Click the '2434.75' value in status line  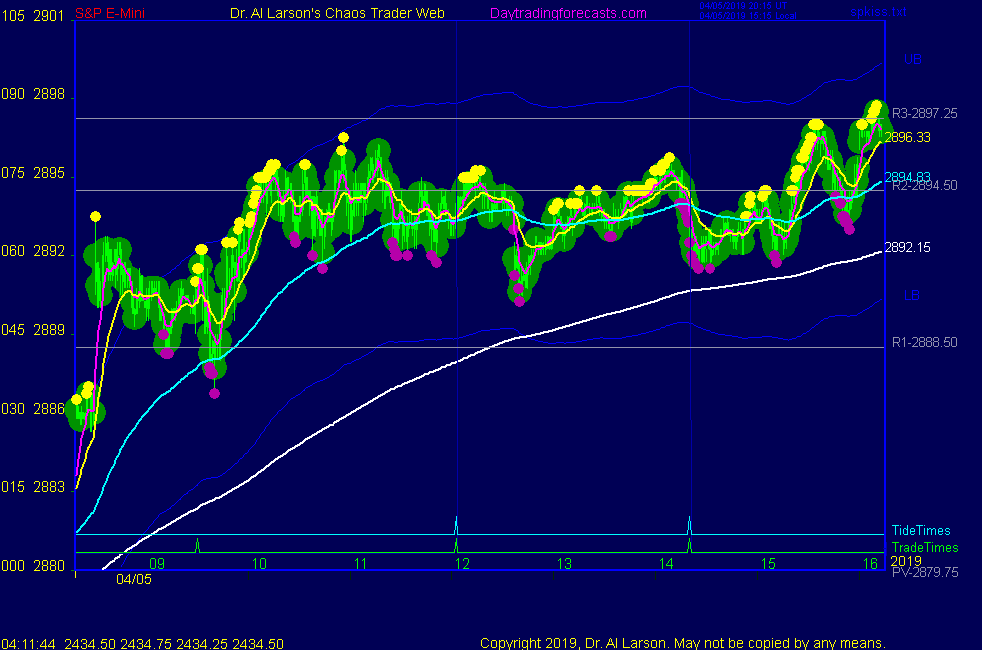(x=146, y=644)
